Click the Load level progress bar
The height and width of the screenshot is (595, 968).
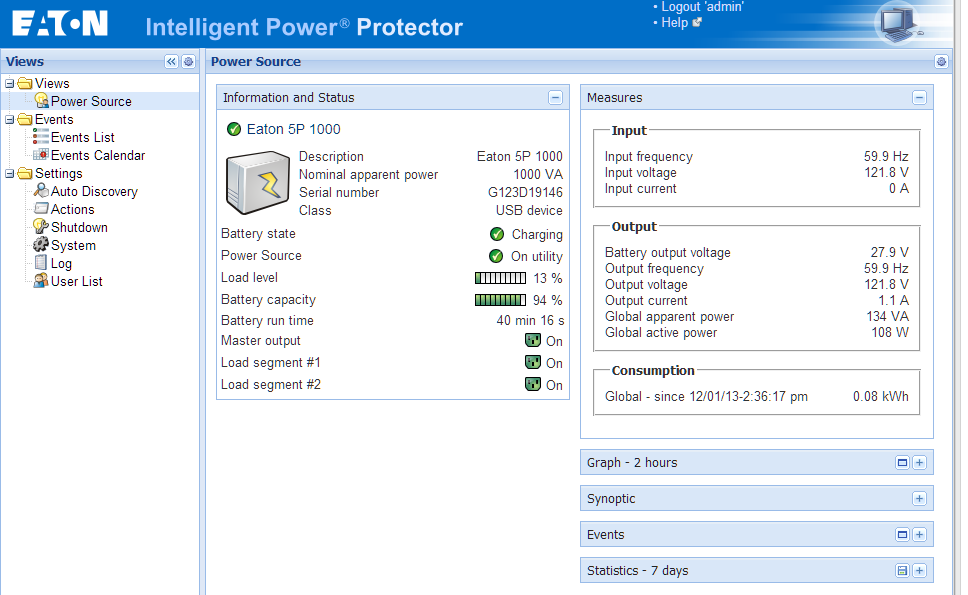pos(500,278)
